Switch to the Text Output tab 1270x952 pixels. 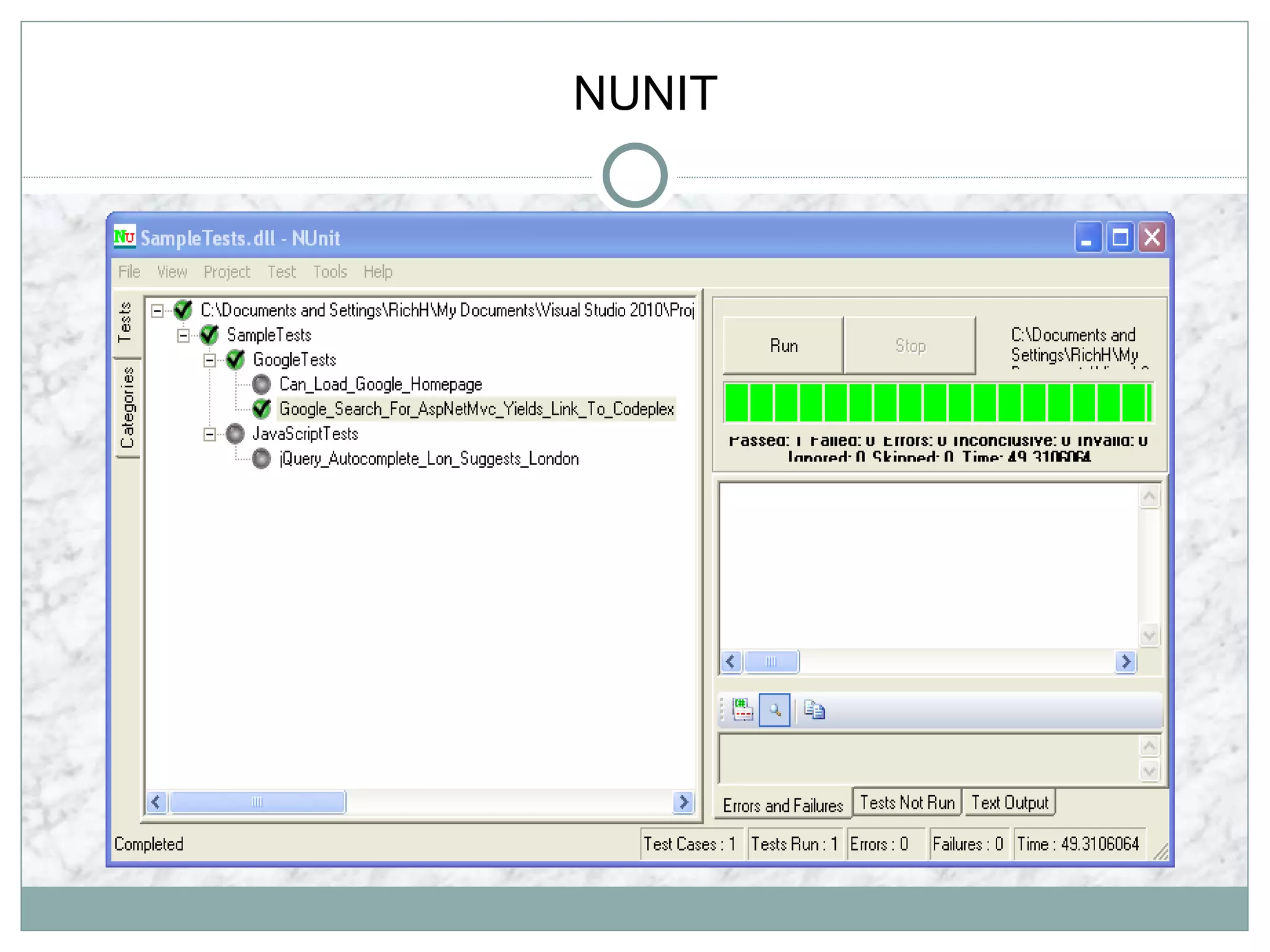coord(1009,803)
